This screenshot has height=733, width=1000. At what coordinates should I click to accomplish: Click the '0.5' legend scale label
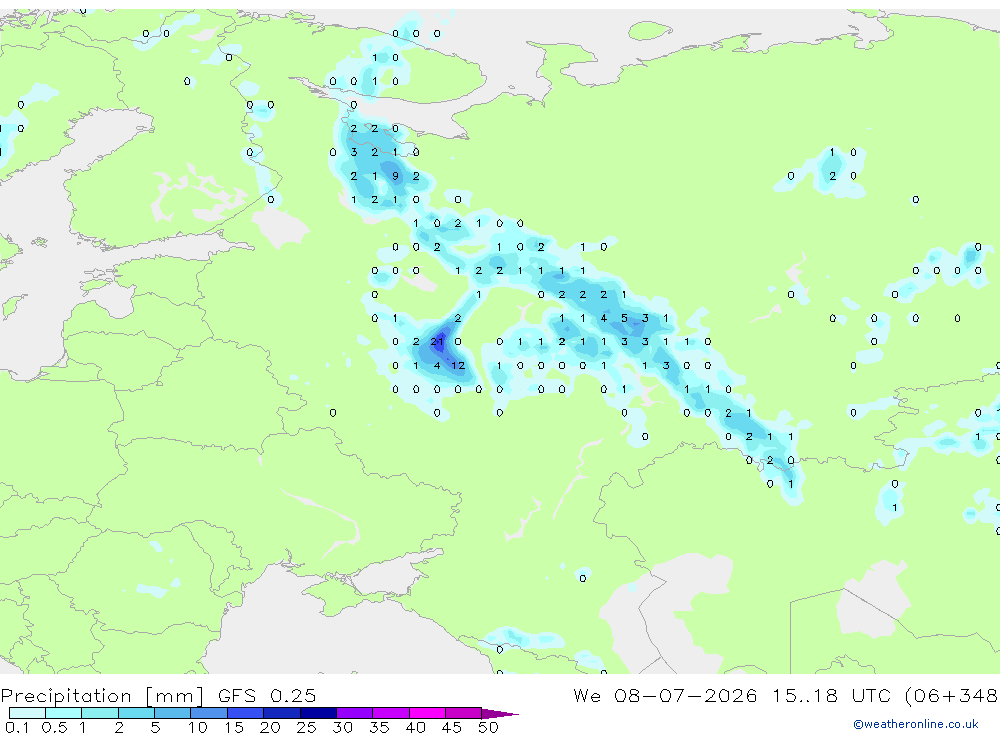(54, 727)
